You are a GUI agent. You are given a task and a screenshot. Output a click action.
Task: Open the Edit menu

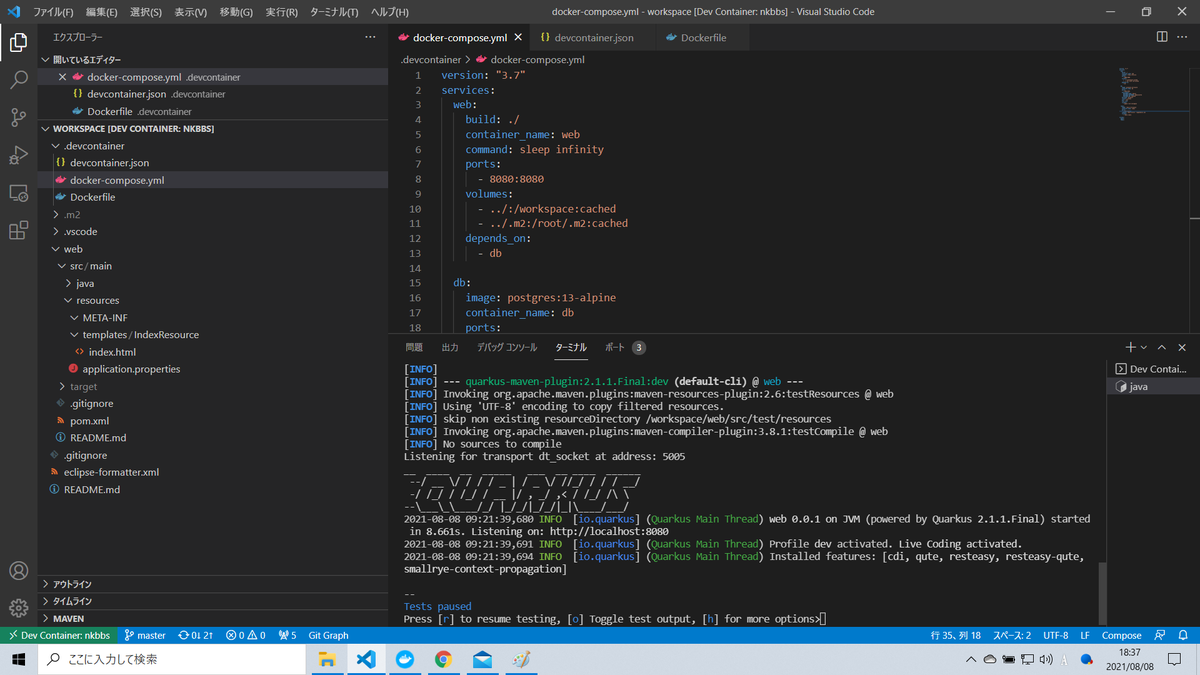pos(101,12)
